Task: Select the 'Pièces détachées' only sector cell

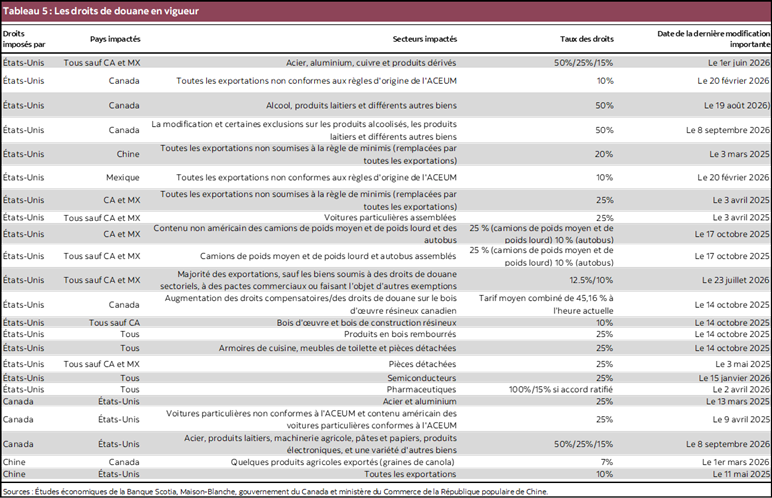Action: [x=422, y=364]
